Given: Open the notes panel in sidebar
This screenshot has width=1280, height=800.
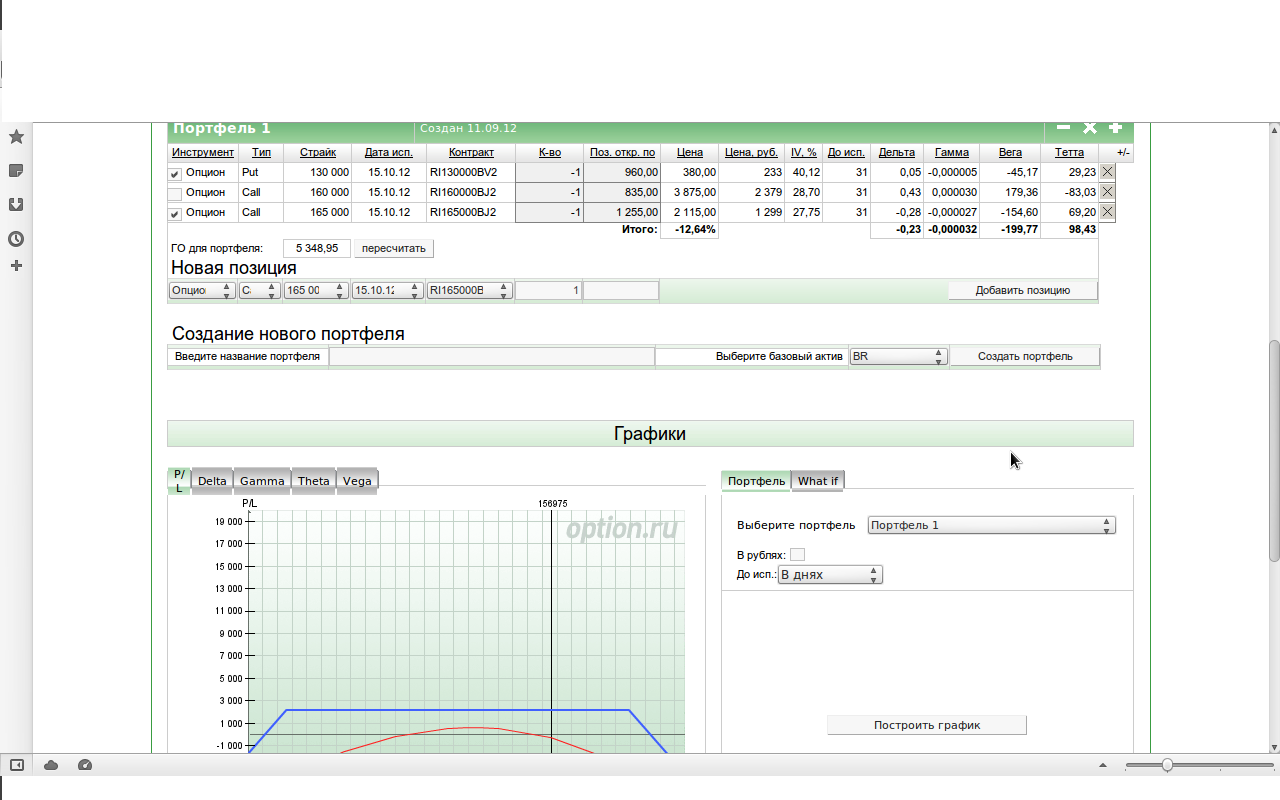Looking at the screenshot, I should [x=16, y=170].
